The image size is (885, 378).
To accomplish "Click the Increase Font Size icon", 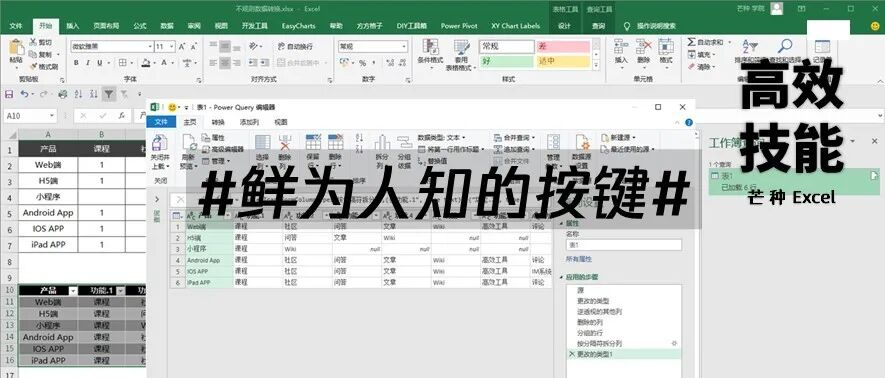I will click(x=182, y=47).
